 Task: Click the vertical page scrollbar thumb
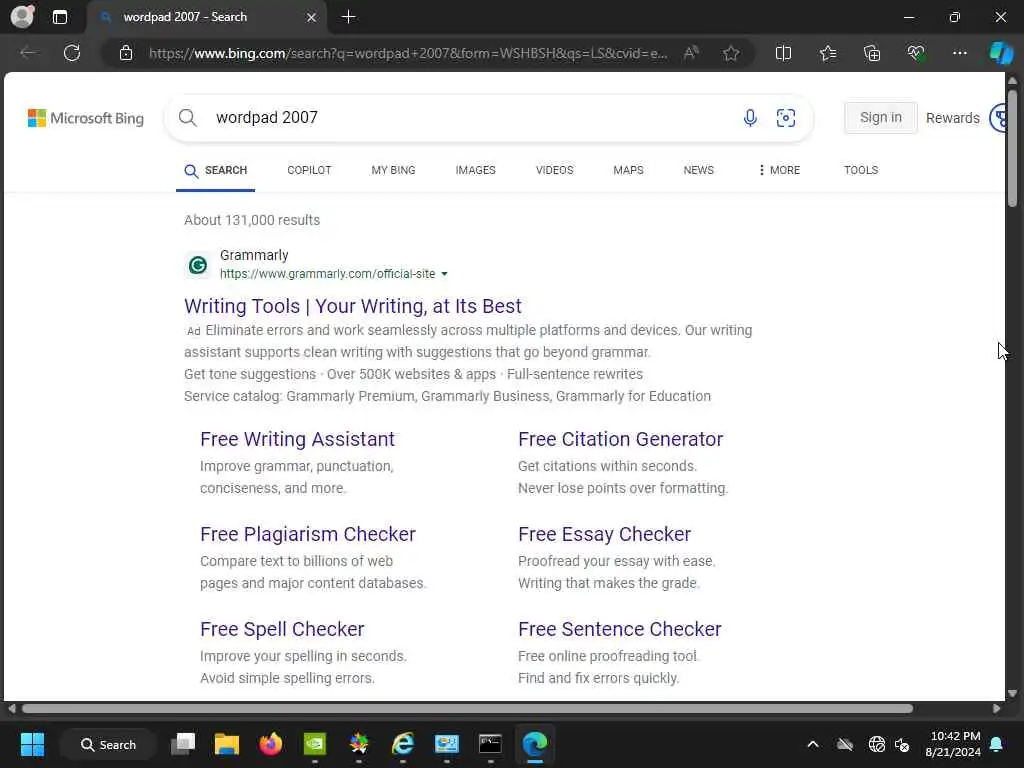click(x=1012, y=149)
